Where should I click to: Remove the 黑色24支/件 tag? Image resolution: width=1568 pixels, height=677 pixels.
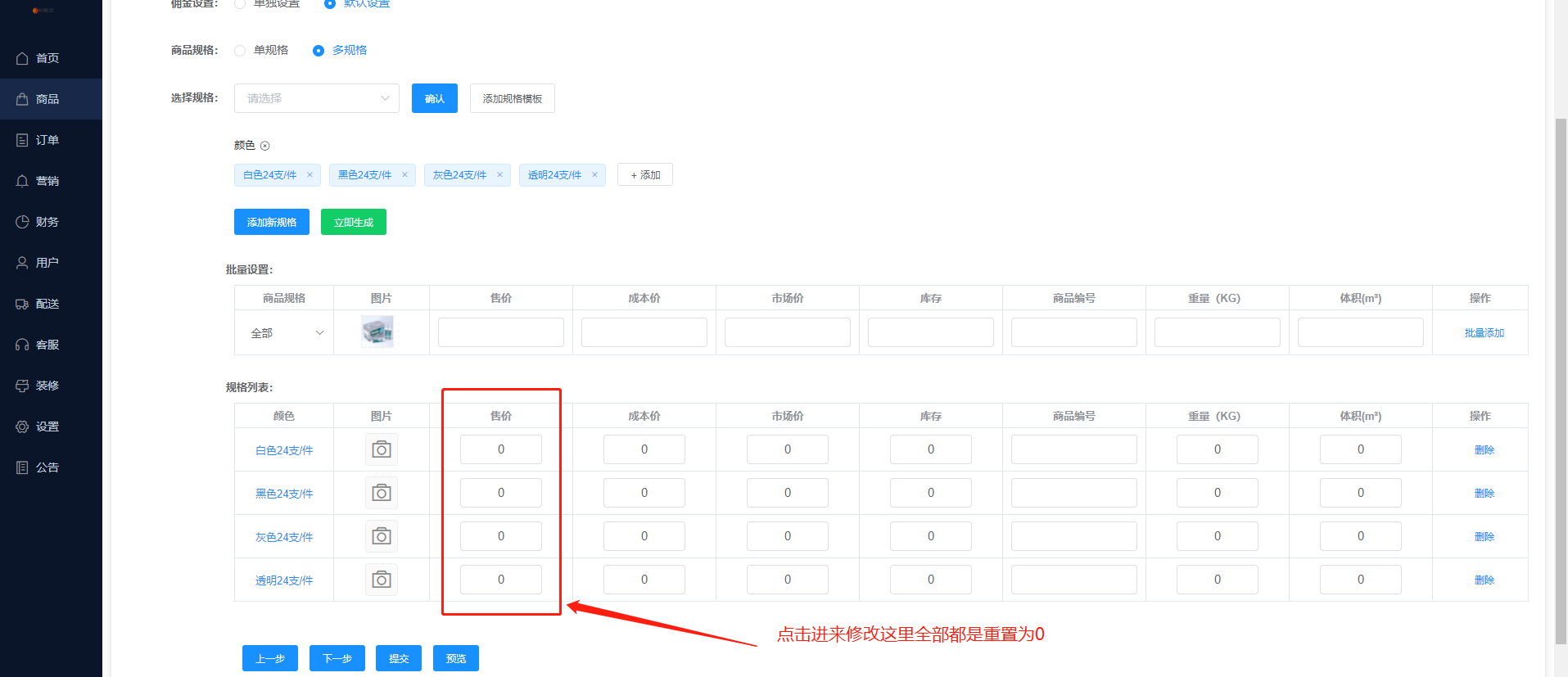[x=404, y=174]
